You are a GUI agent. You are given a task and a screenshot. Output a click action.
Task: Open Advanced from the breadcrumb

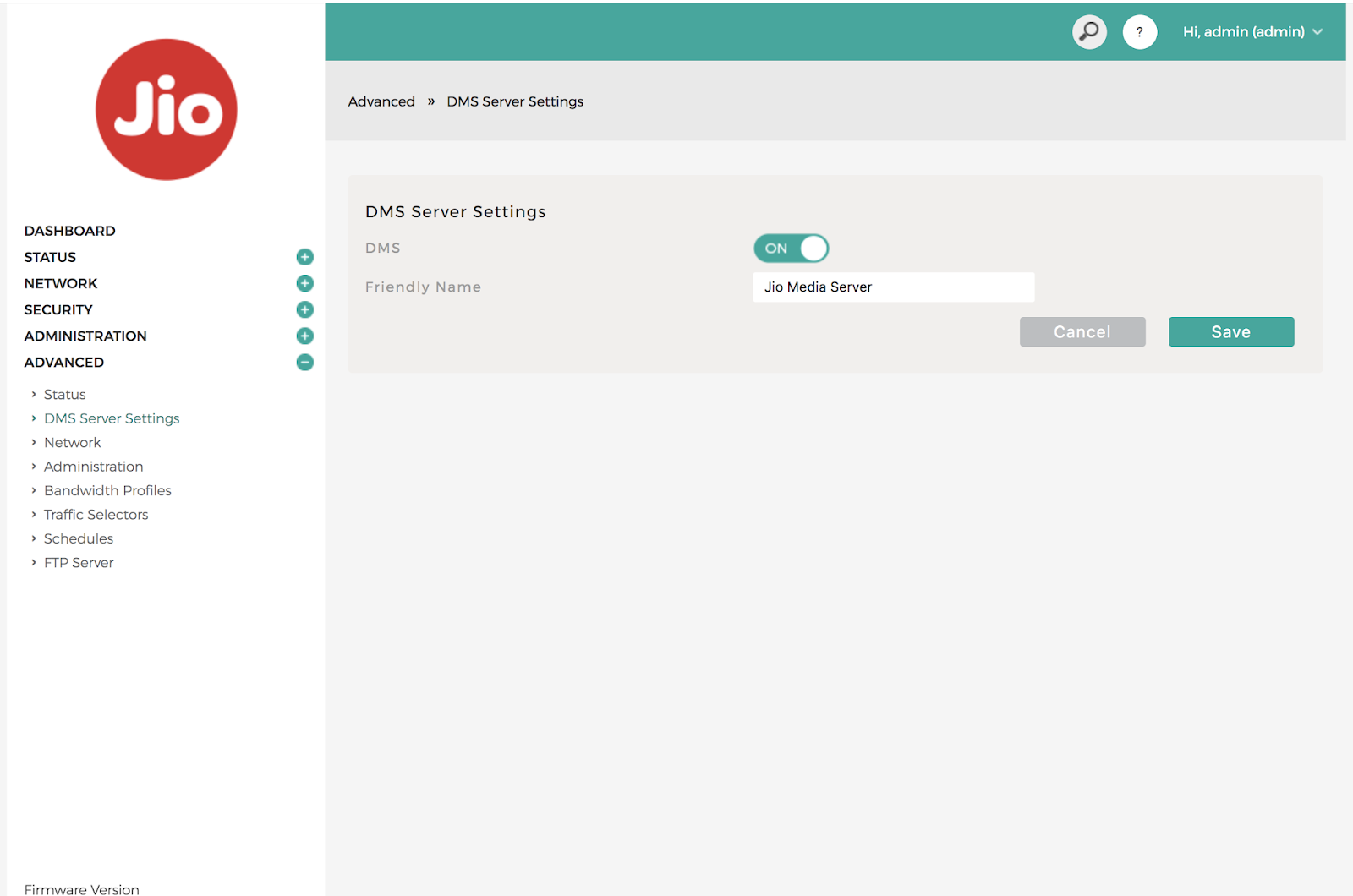pyautogui.click(x=381, y=101)
